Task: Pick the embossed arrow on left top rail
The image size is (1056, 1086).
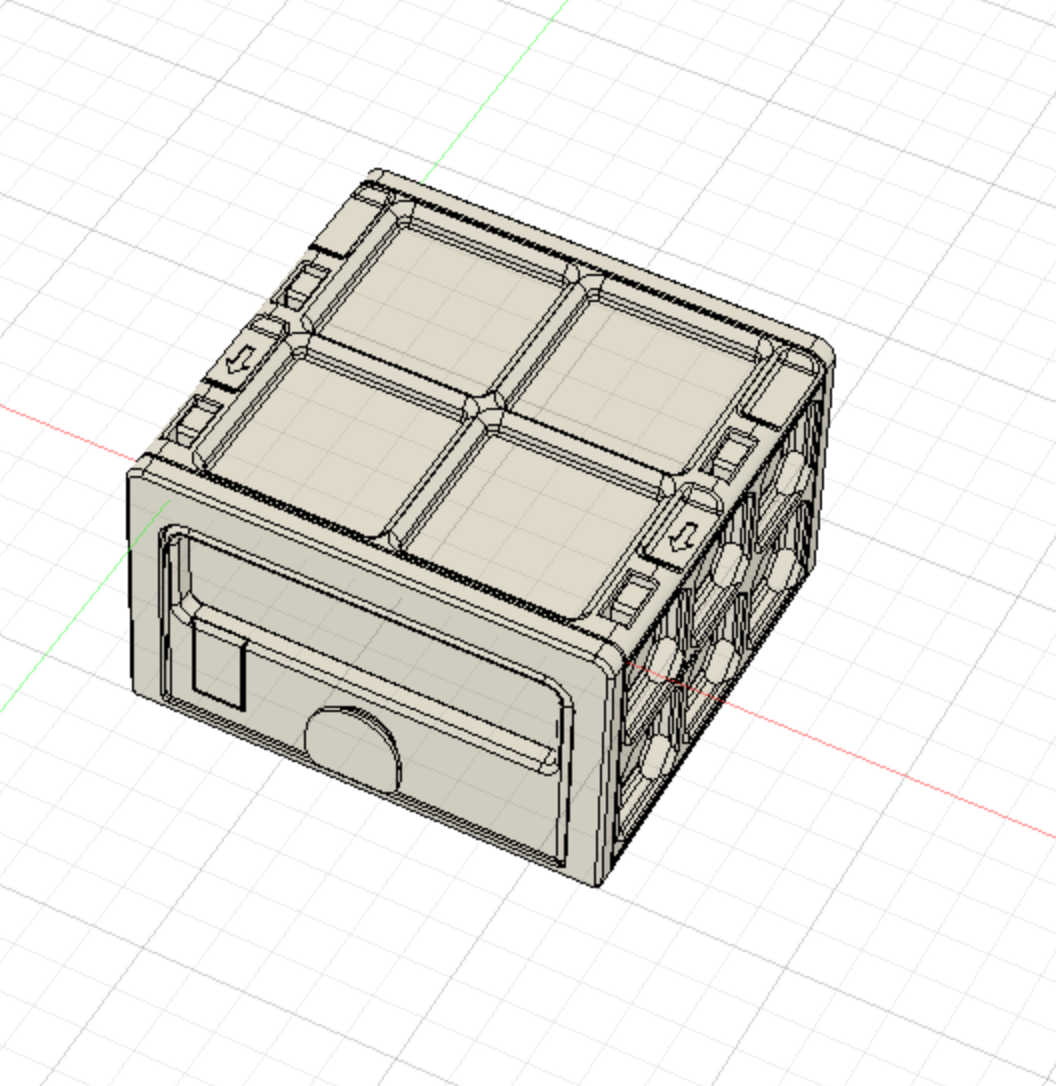Action: (x=242, y=360)
